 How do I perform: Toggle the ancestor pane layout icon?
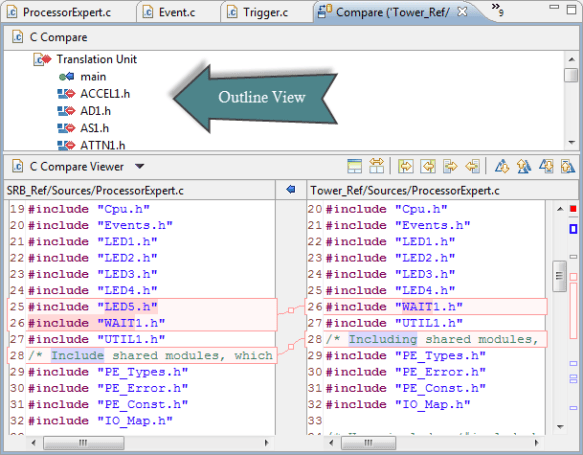354,166
